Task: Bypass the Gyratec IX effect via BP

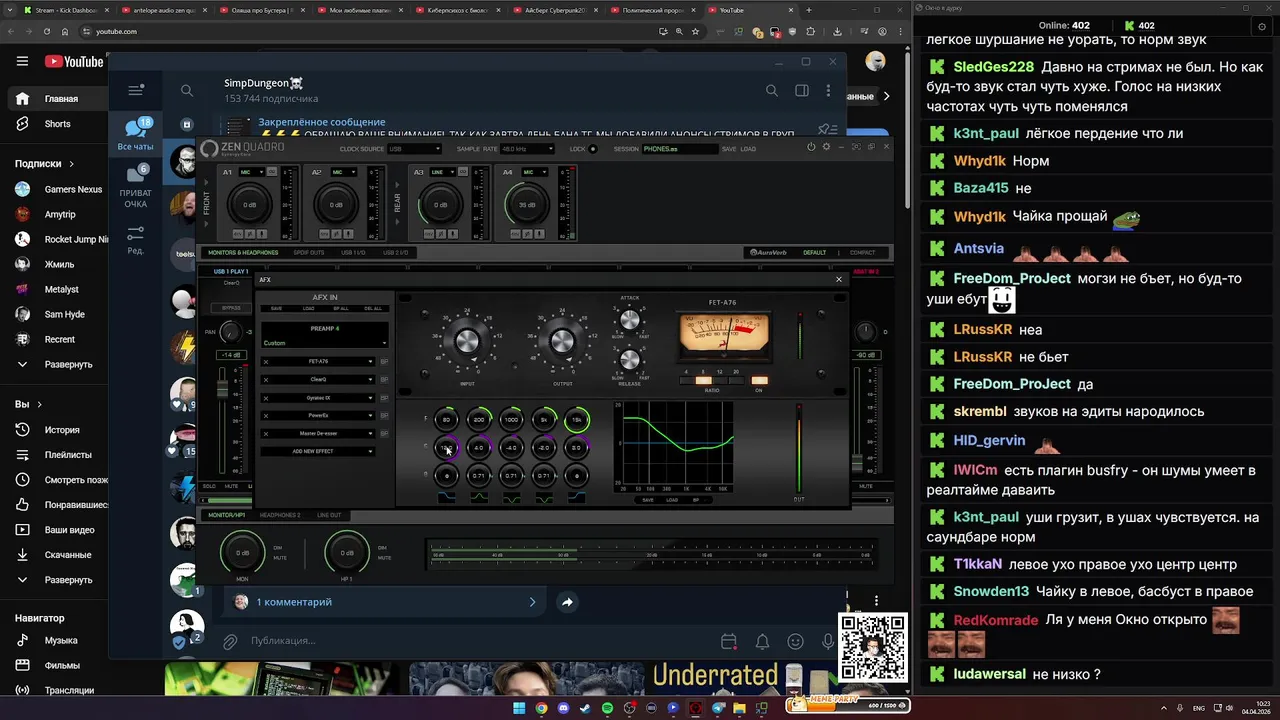Action: point(384,398)
